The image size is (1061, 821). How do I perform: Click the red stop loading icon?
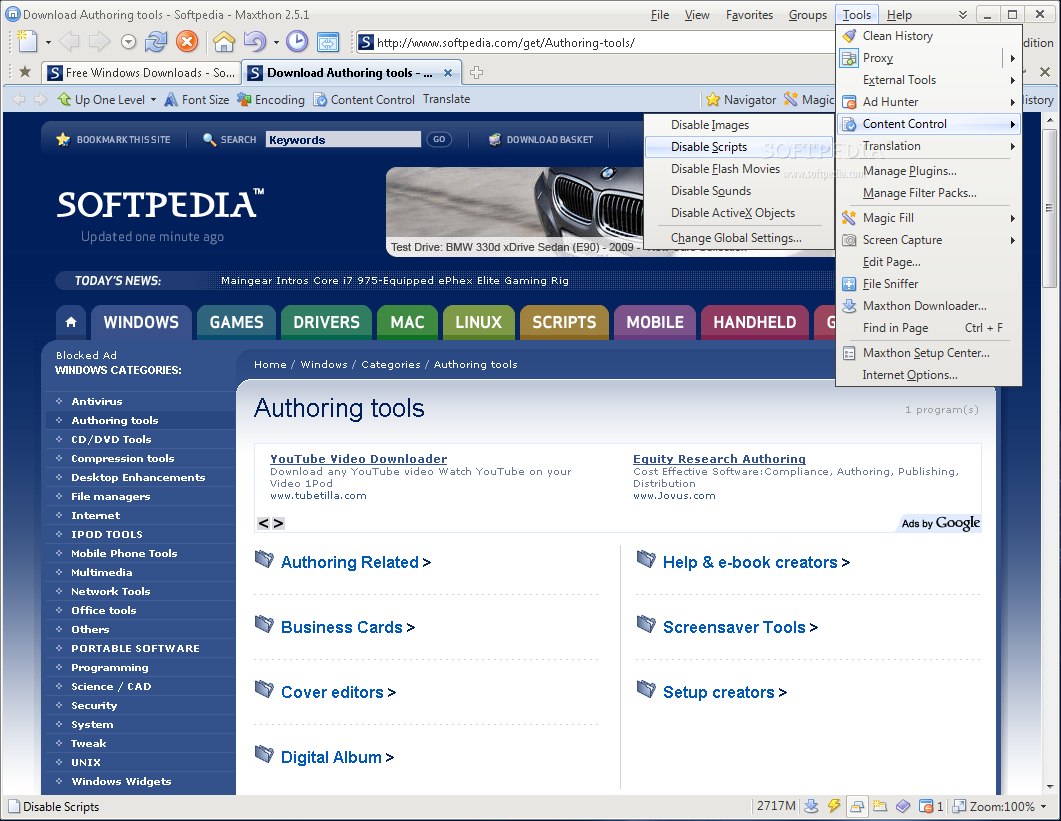187,42
